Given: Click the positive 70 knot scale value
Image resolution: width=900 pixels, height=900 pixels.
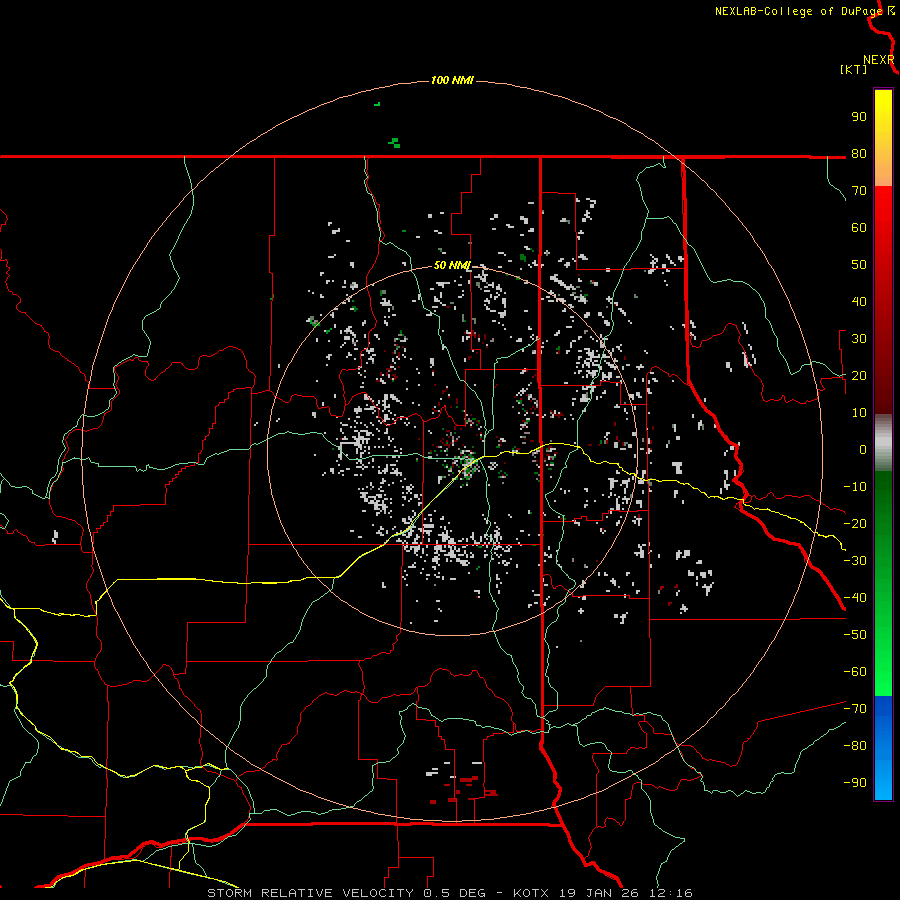Looking at the screenshot, I should pyautogui.click(x=859, y=191).
